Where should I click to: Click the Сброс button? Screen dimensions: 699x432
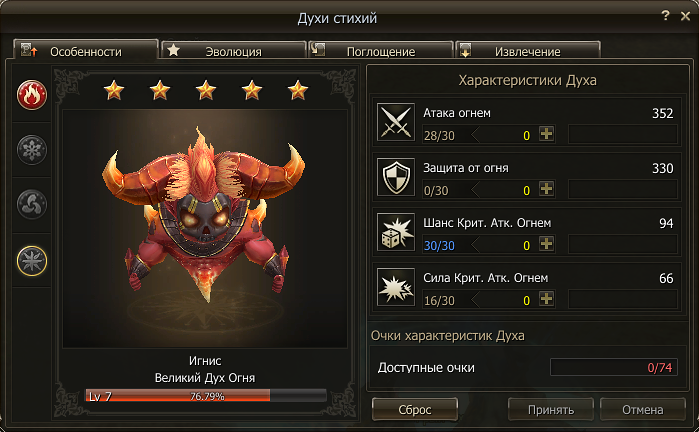point(415,409)
